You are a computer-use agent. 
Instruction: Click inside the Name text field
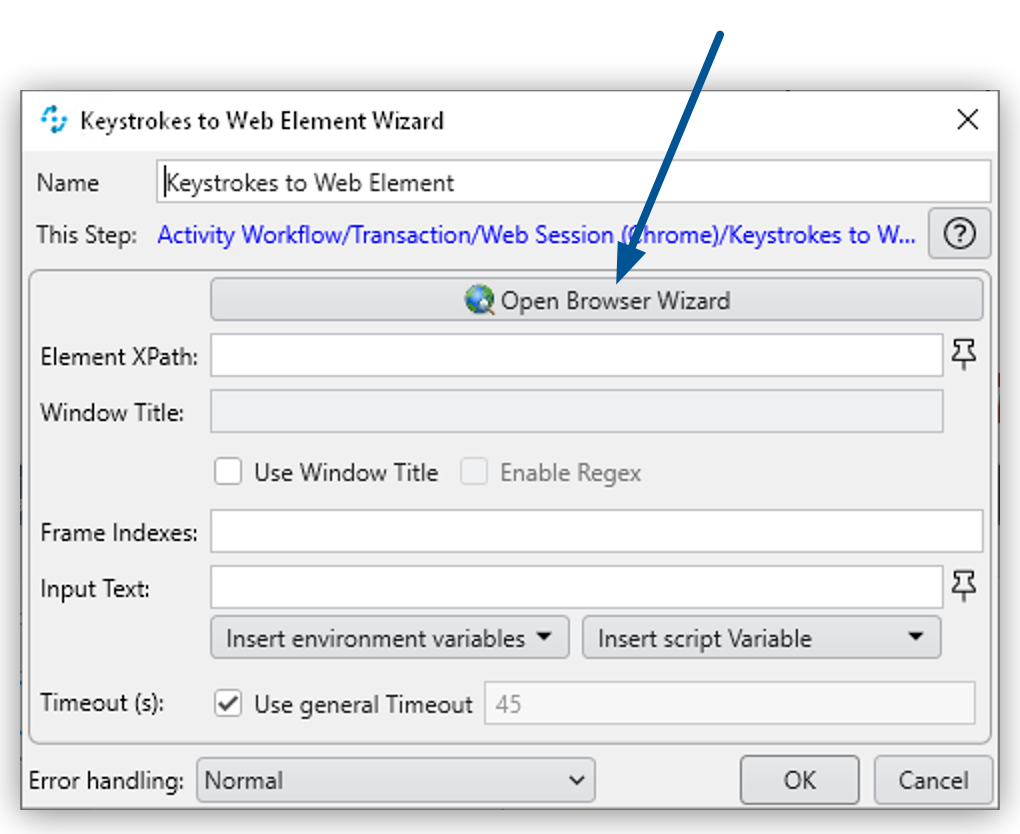coord(500,182)
